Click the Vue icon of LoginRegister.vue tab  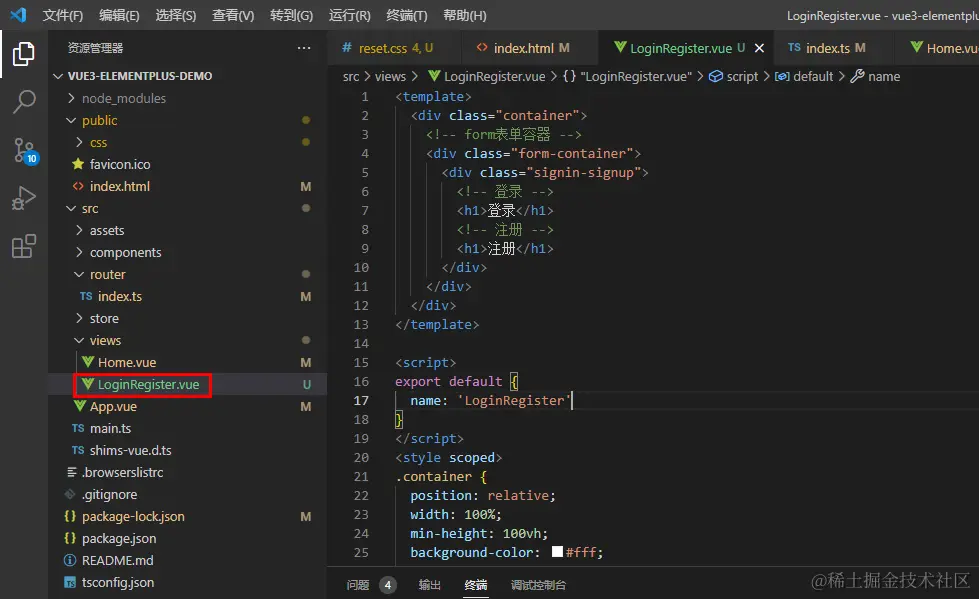click(x=620, y=47)
